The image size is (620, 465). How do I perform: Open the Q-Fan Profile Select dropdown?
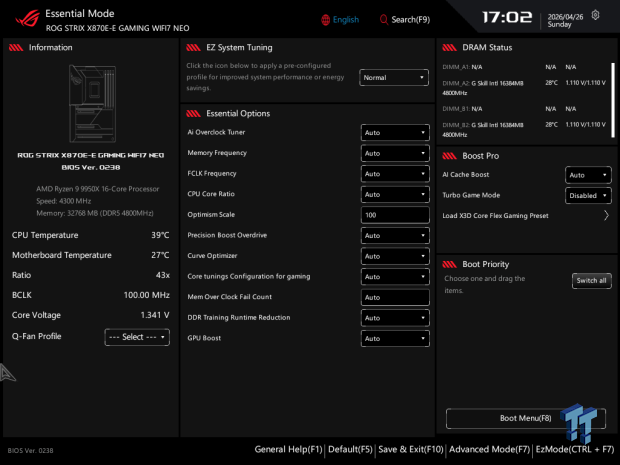click(137, 337)
